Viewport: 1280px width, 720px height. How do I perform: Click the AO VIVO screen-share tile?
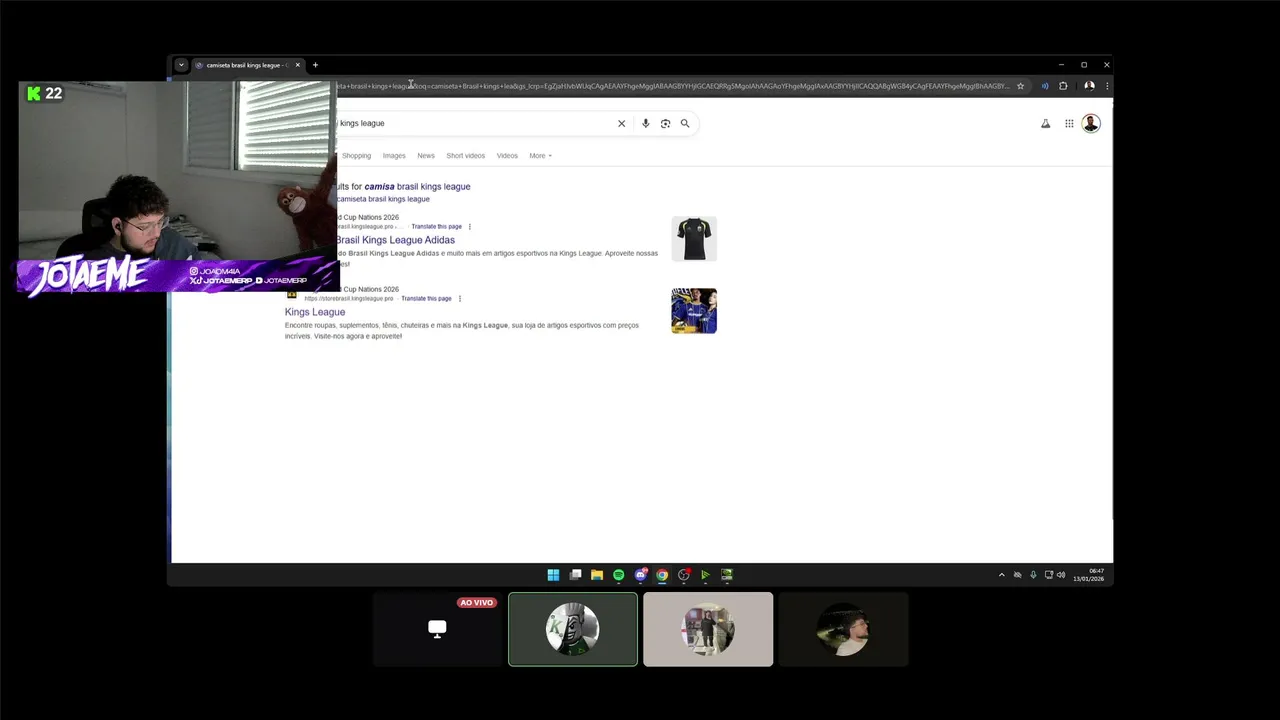pyautogui.click(x=437, y=629)
